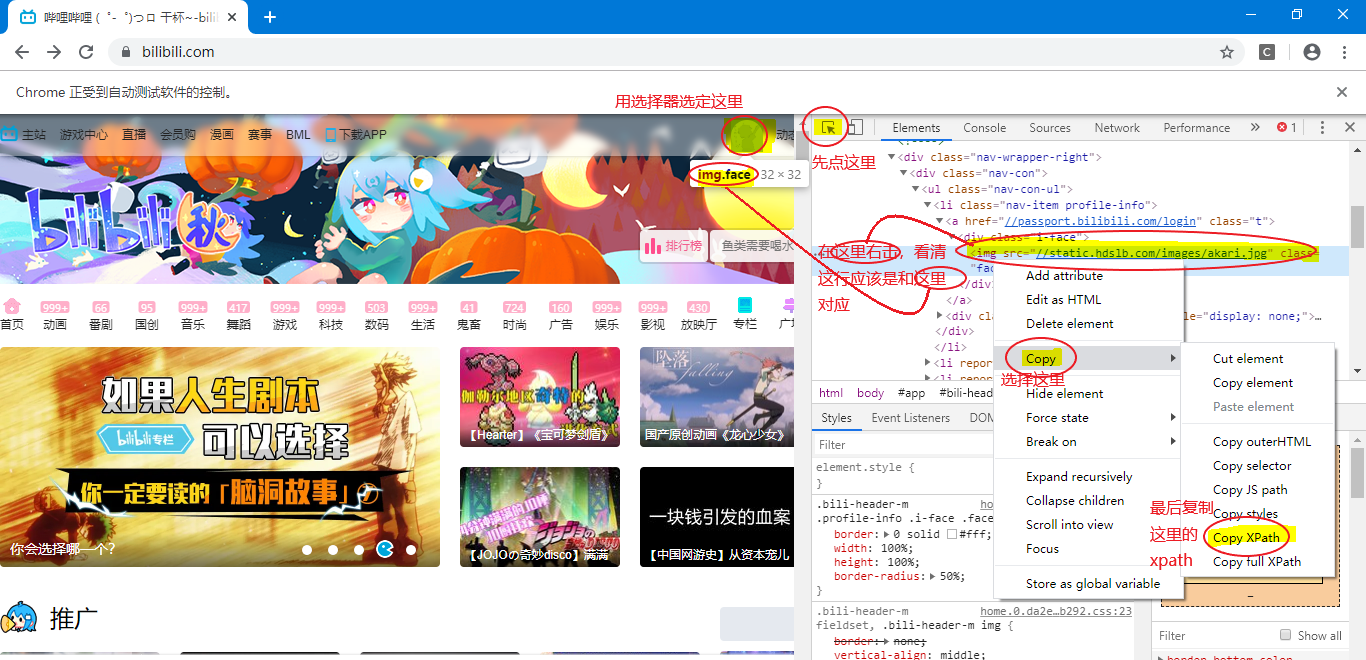Toggle the Show all checkbox in Computed pane
Screen dimensions: 1366x660
[1286, 635]
